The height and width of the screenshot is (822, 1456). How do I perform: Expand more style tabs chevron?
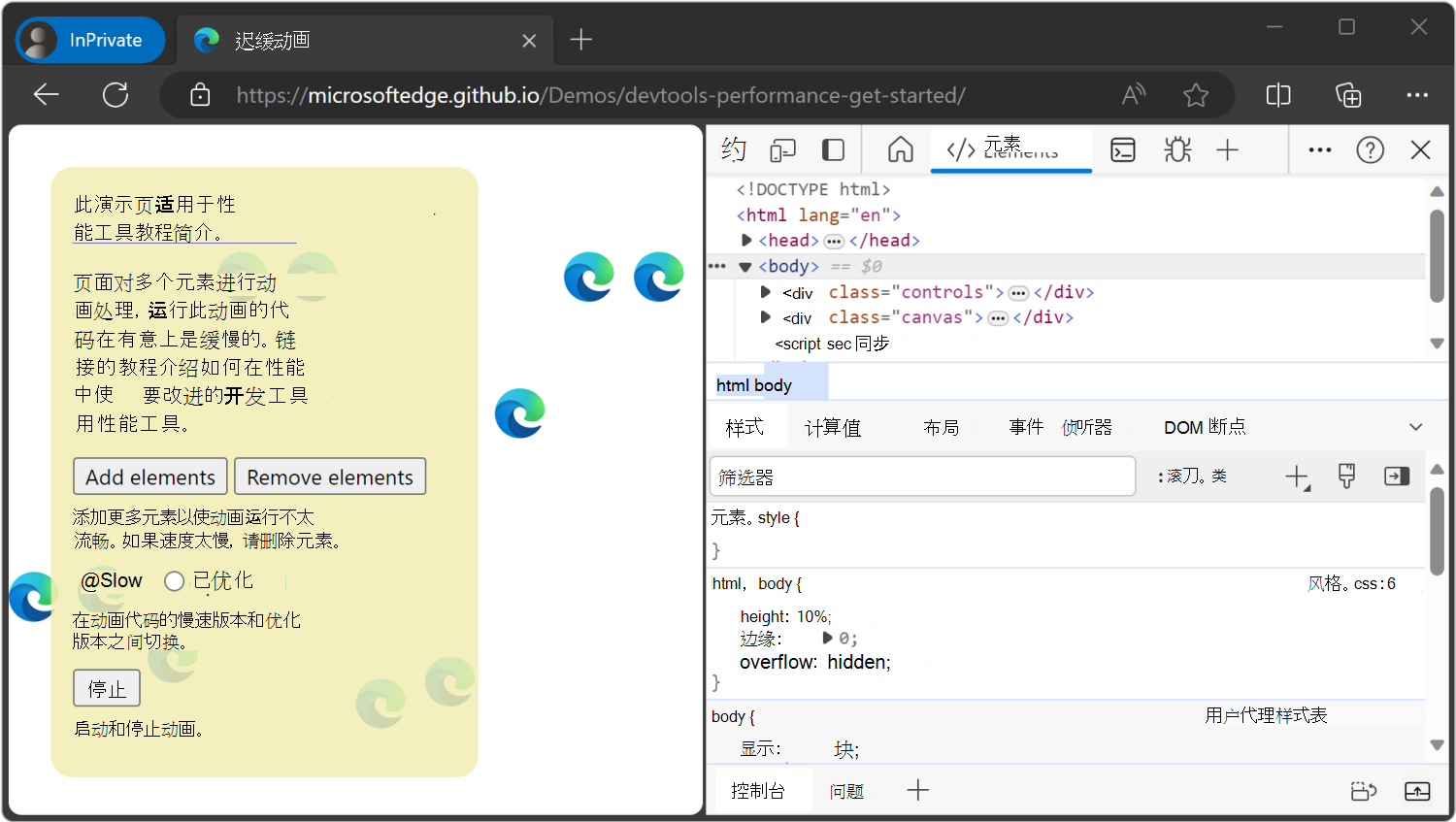point(1416,427)
